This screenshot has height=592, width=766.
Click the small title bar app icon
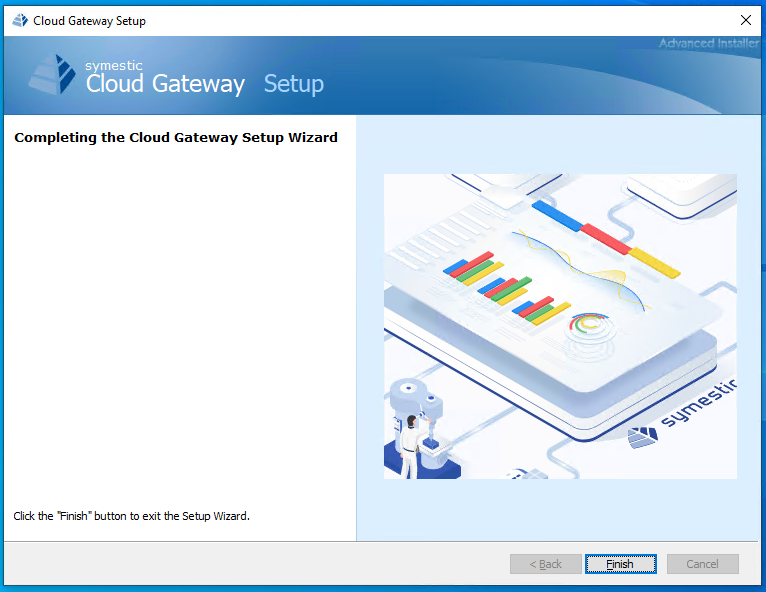(x=20, y=20)
